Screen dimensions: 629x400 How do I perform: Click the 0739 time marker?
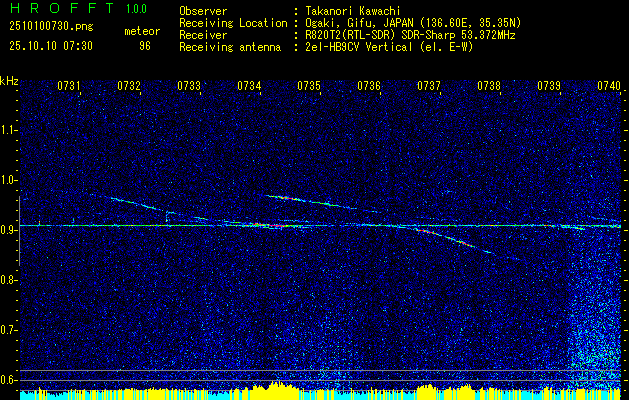tap(549, 85)
